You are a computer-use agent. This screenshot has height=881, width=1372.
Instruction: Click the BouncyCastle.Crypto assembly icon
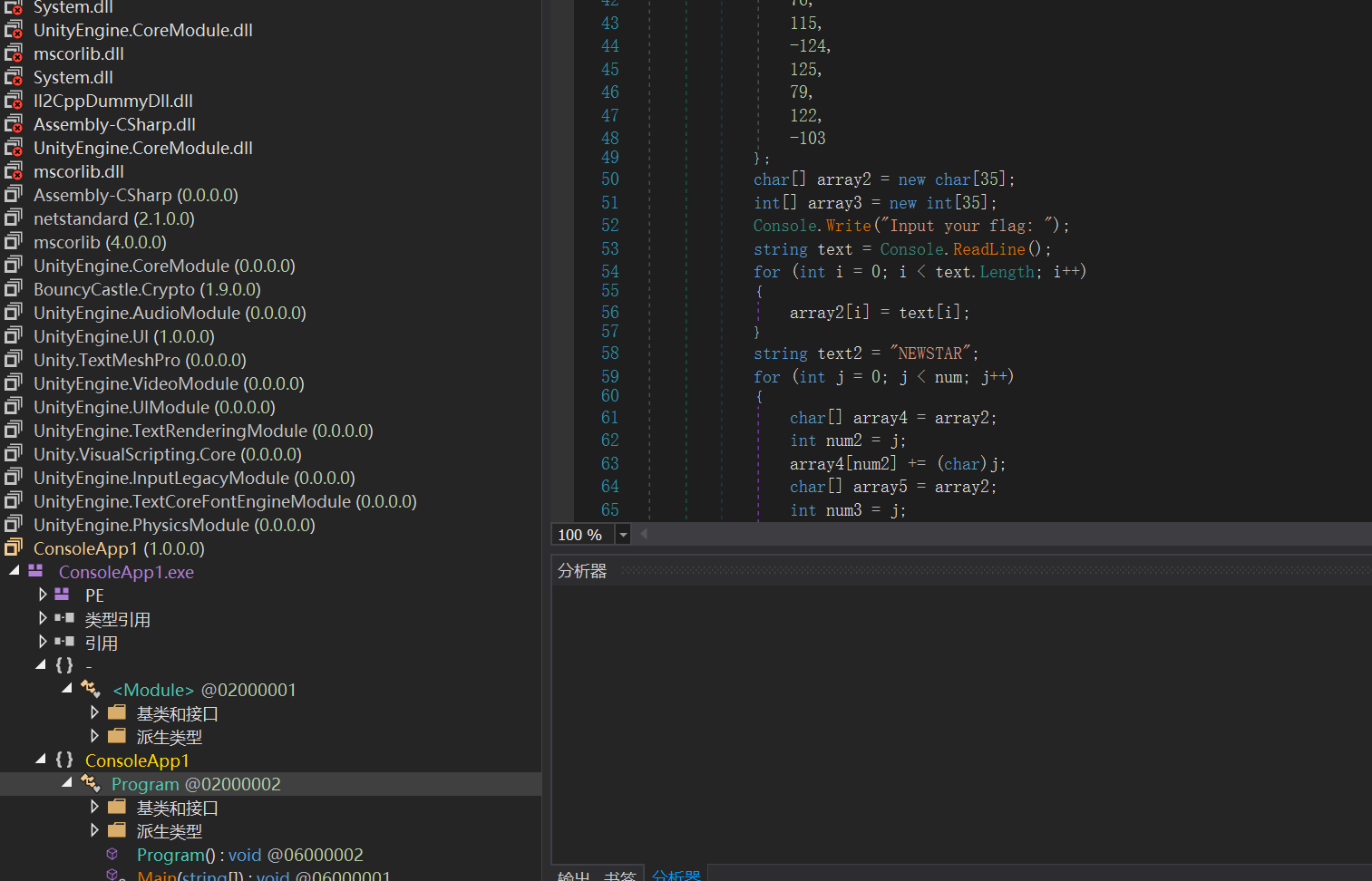click(14, 289)
